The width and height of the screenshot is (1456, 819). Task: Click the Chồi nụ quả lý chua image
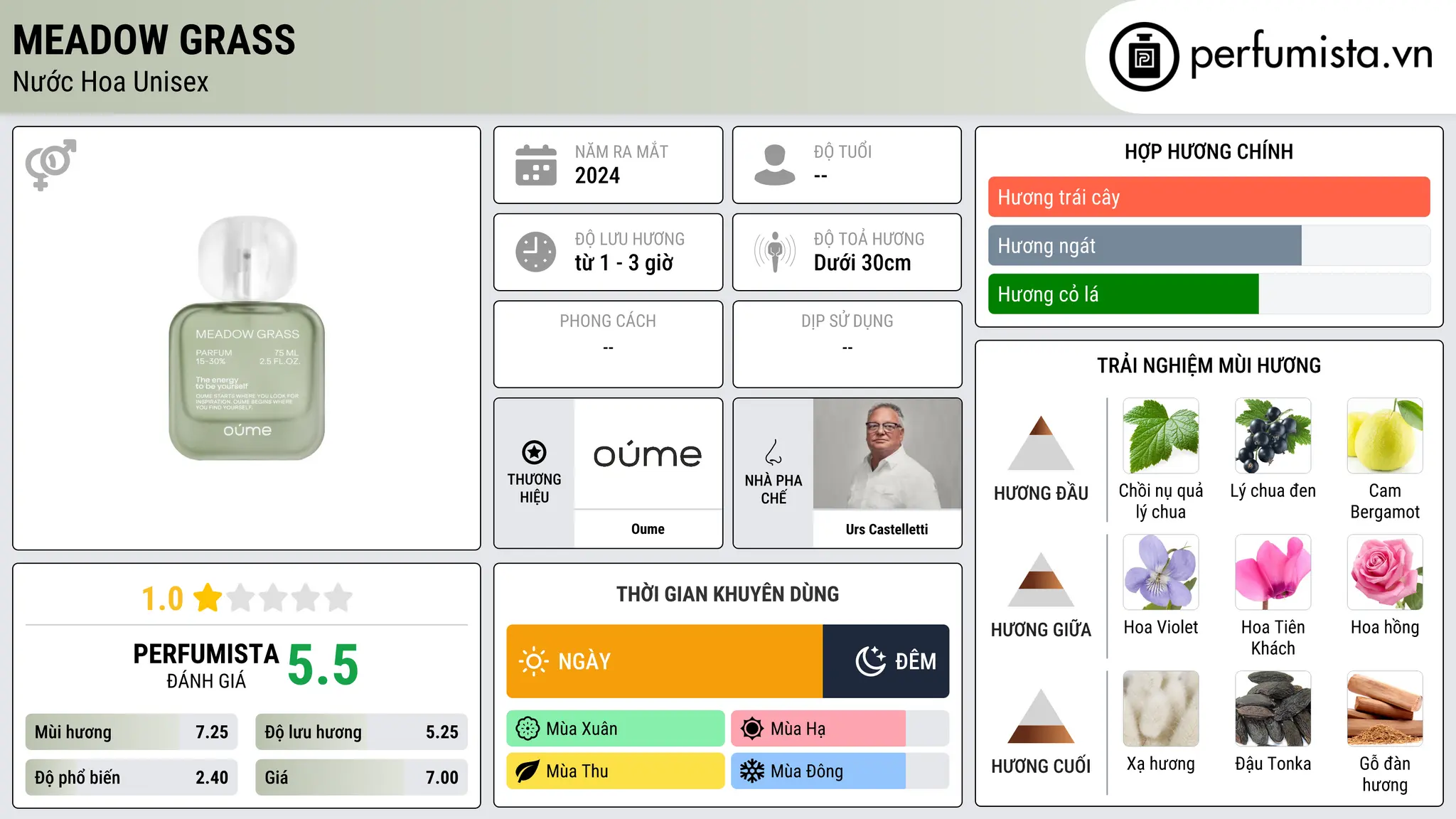[1161, 436]
